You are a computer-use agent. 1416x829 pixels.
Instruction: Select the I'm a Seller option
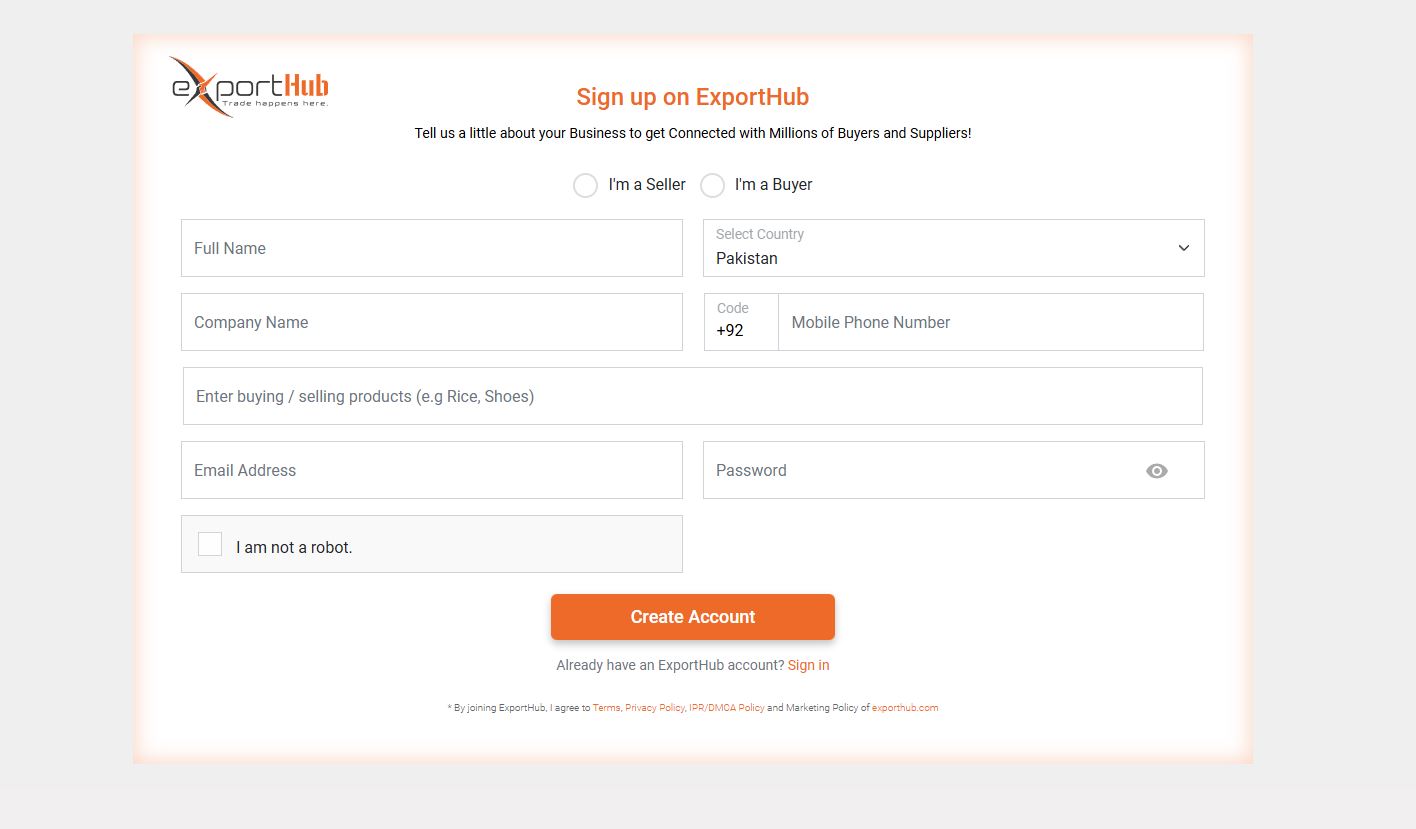pos(585,185)
